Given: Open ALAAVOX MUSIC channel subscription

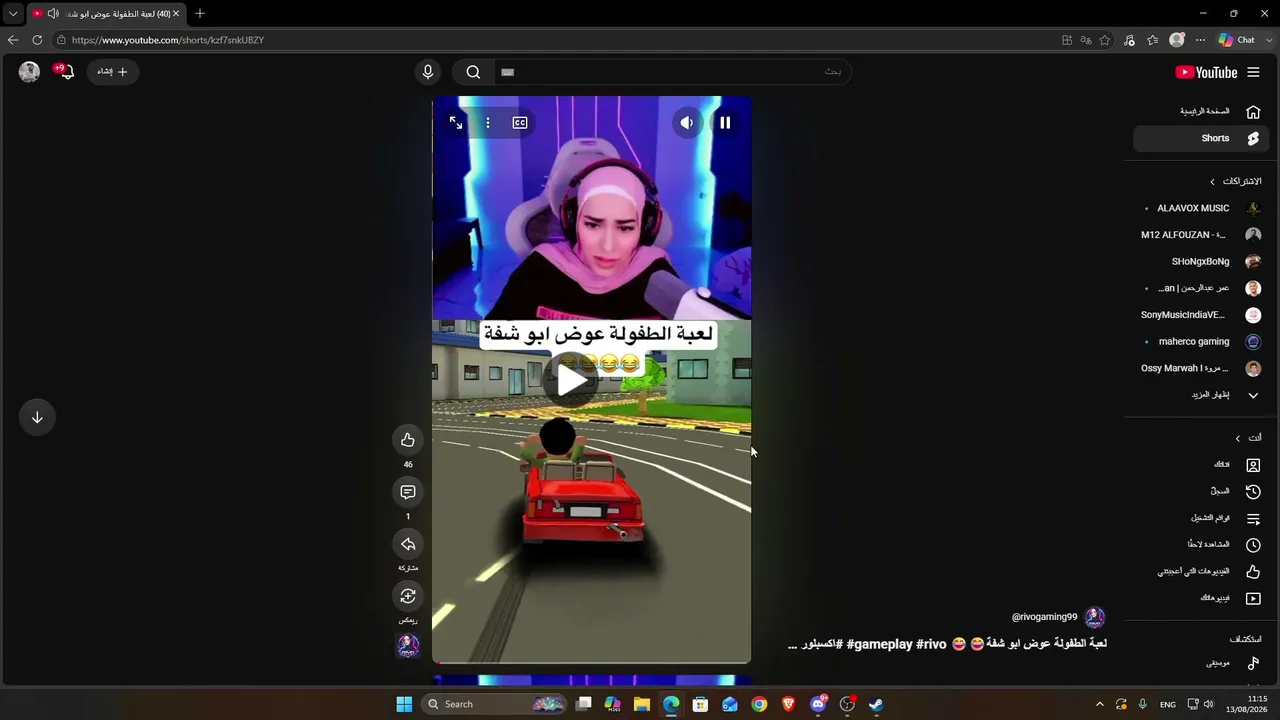Looking at the screenshot, I should 1201,208.
